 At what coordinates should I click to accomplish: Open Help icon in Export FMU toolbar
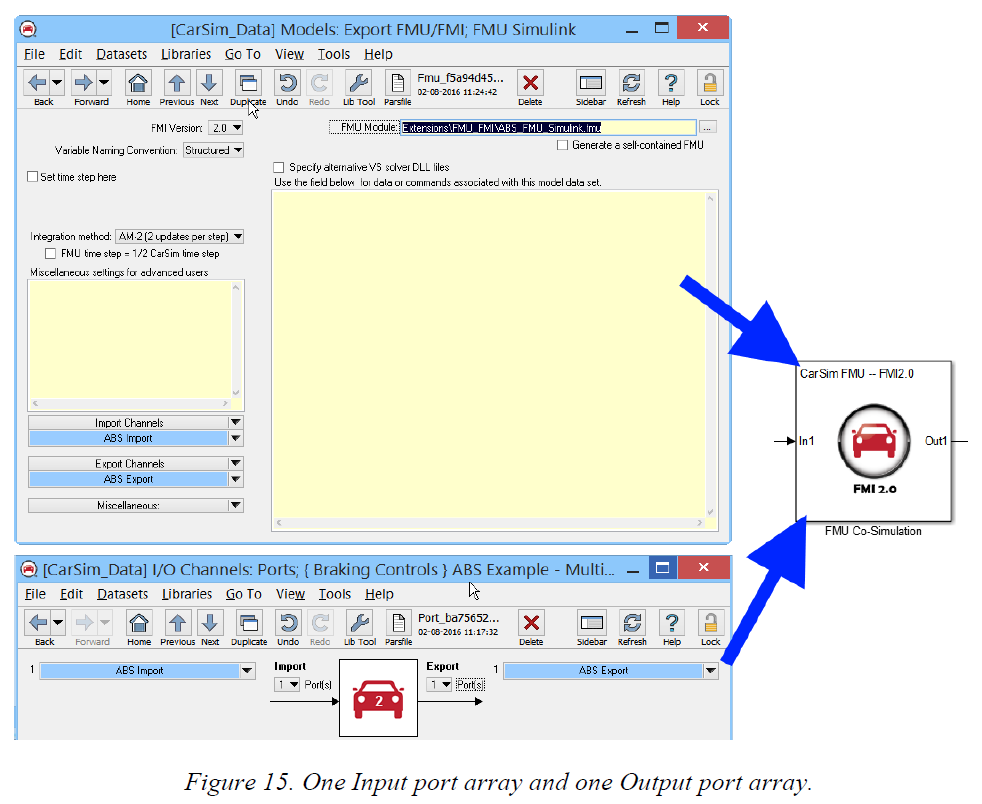(671, 83)
